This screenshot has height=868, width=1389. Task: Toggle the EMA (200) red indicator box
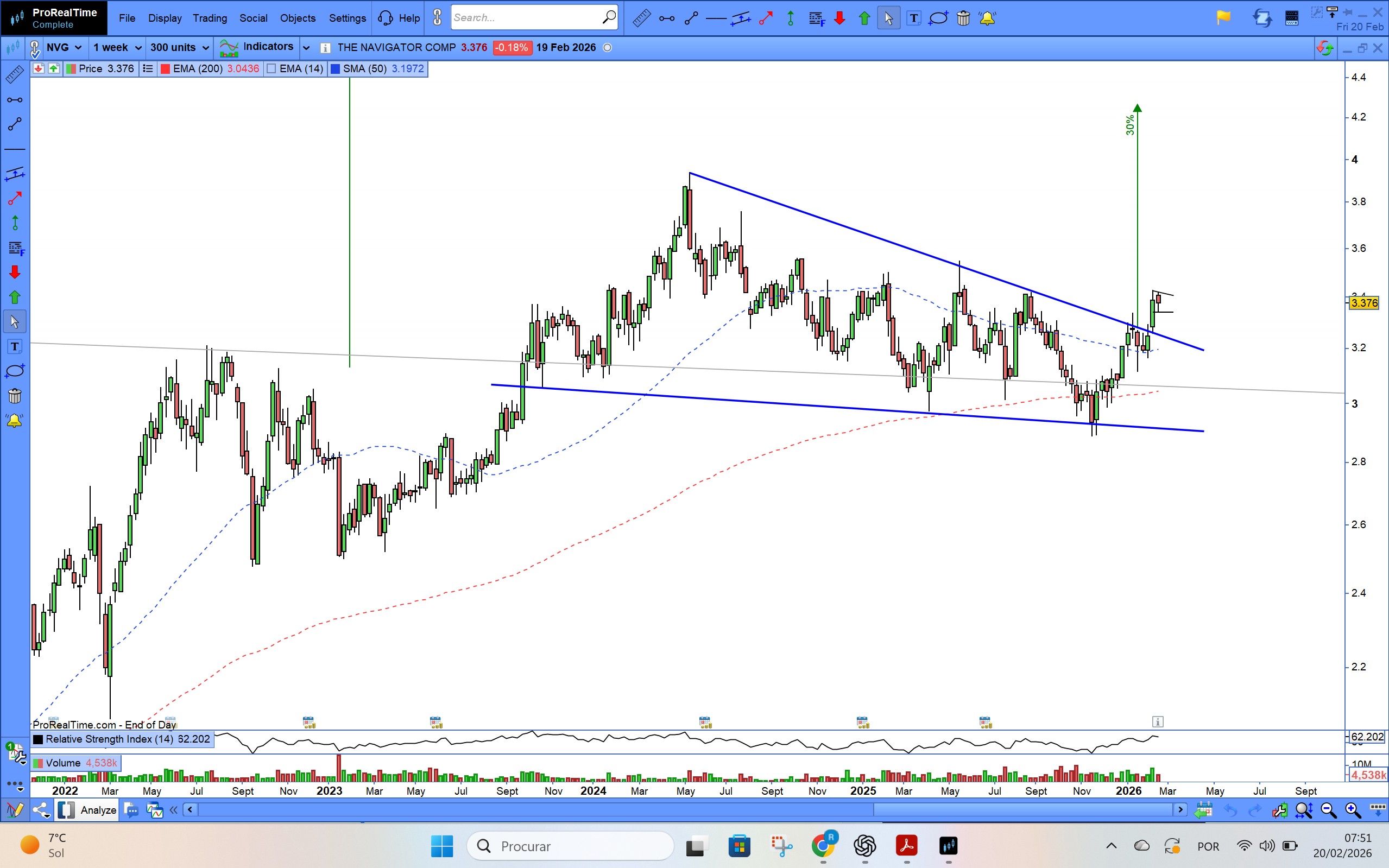[166, 69]
